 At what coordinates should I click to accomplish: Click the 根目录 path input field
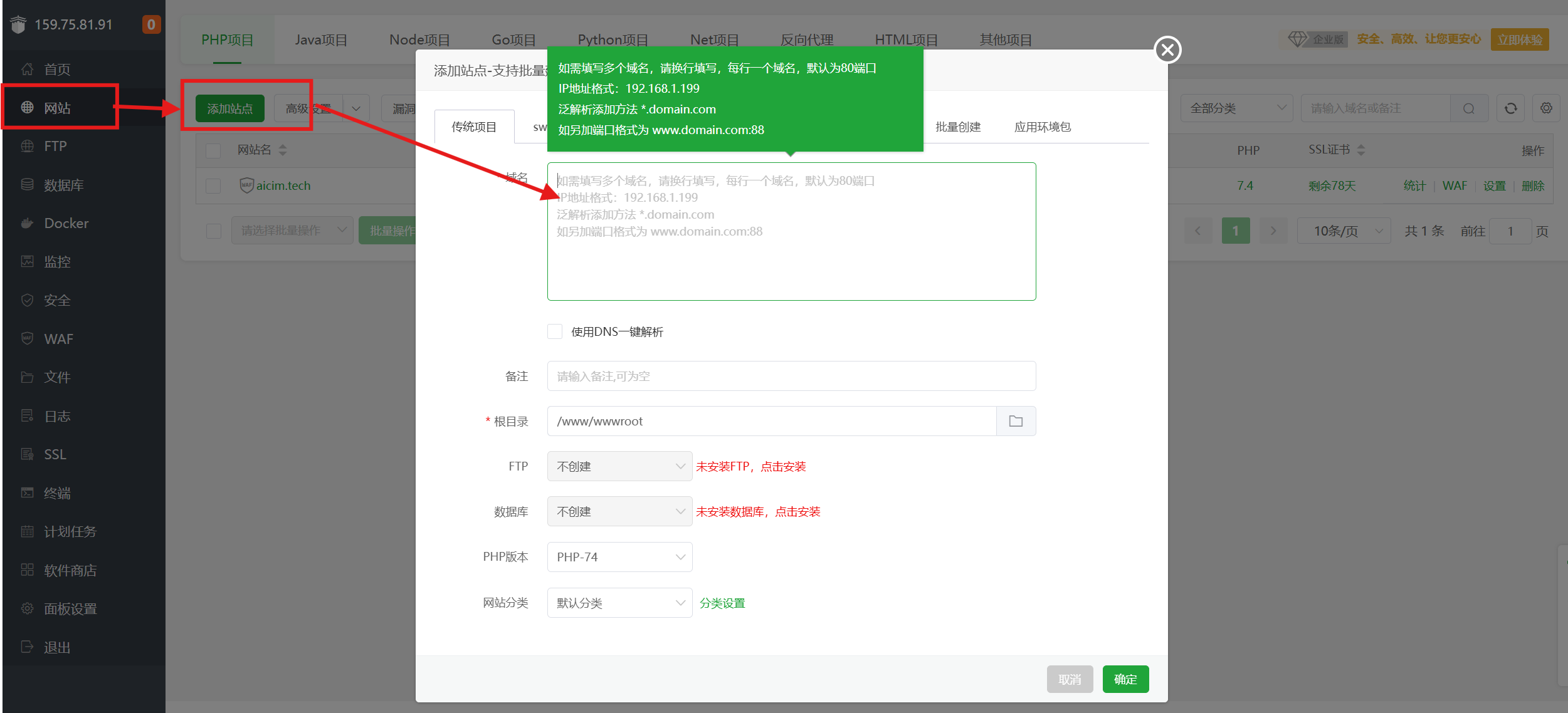click(x=772, y=421)
